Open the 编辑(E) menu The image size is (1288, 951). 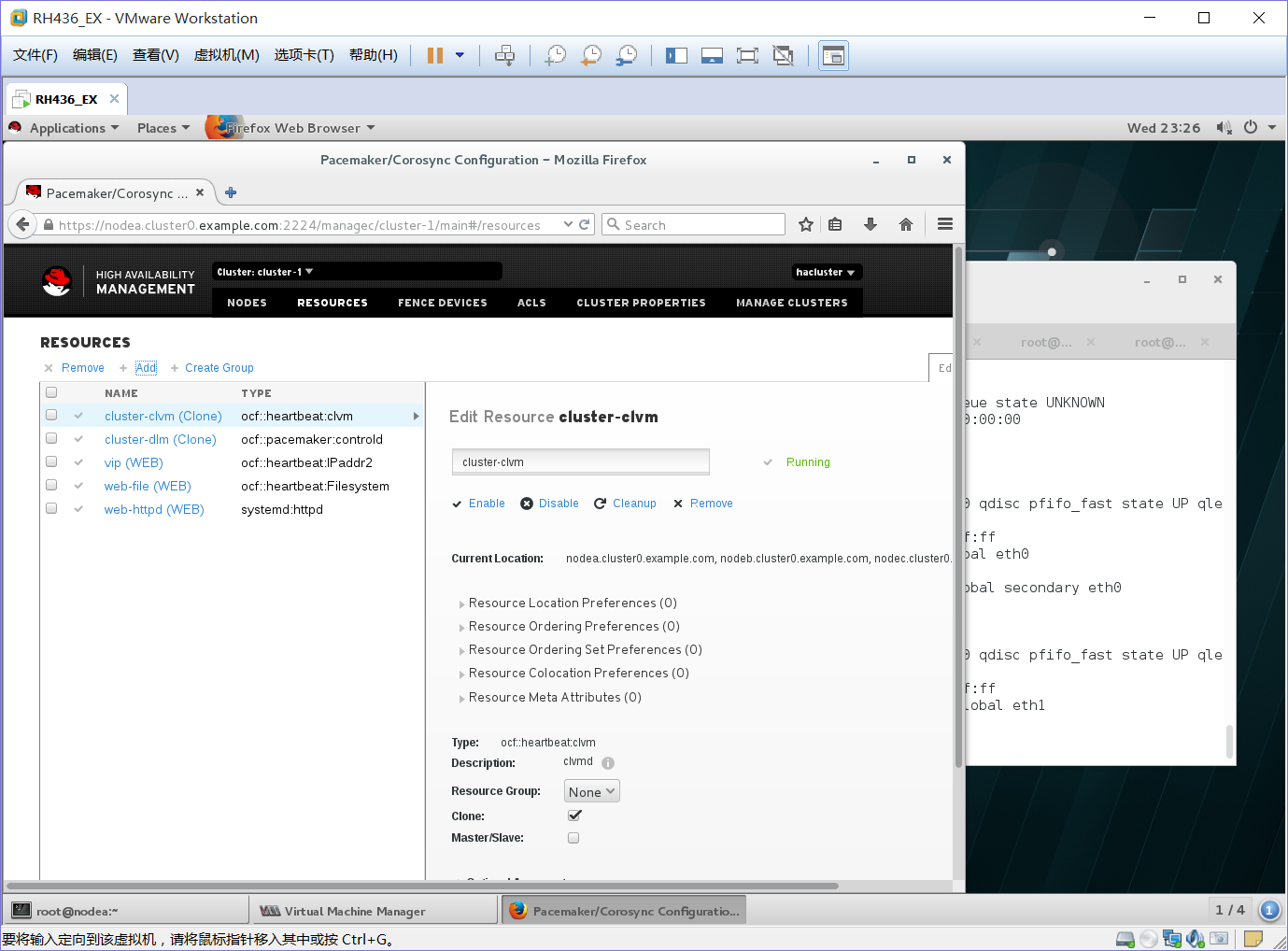click(x=95, y=55)
